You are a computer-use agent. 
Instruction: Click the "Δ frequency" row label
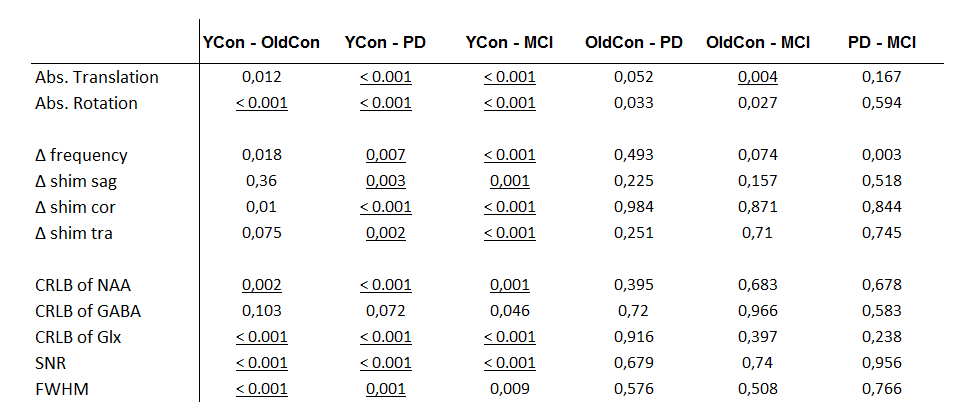[77, 155]
